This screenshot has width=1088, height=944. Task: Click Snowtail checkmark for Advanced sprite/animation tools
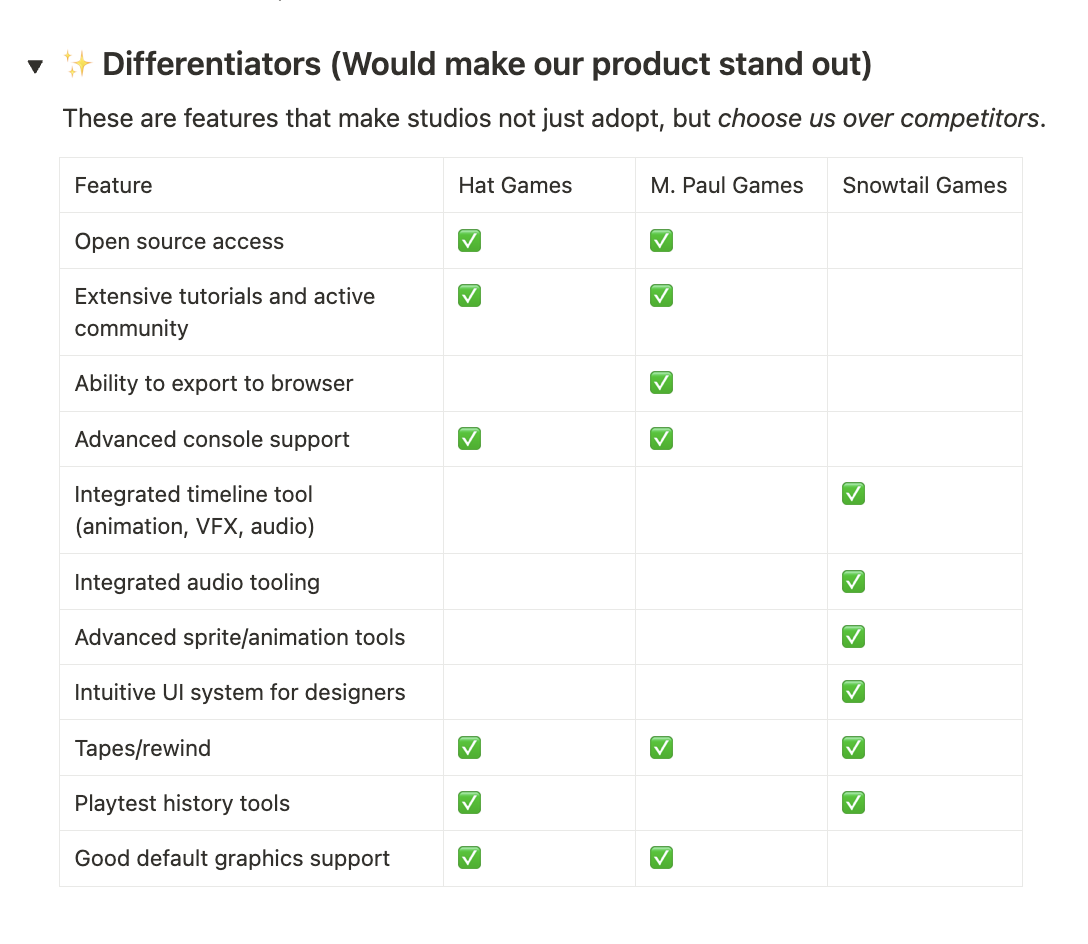click(x=853, y=637)
